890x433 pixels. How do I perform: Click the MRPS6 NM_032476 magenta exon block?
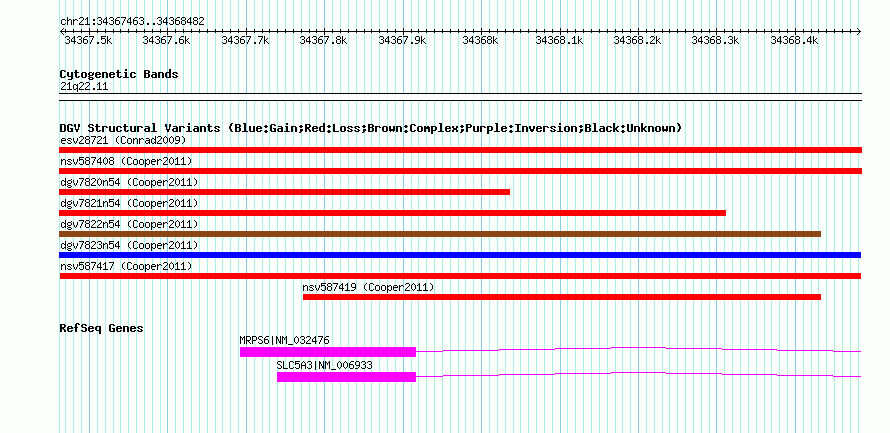point(328,352)
